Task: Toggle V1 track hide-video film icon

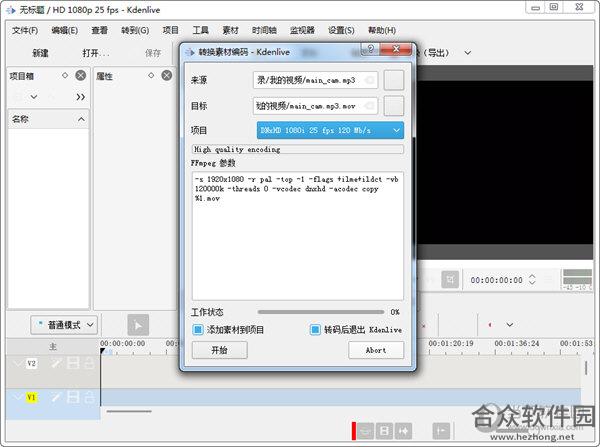Action: click(73, 397)
